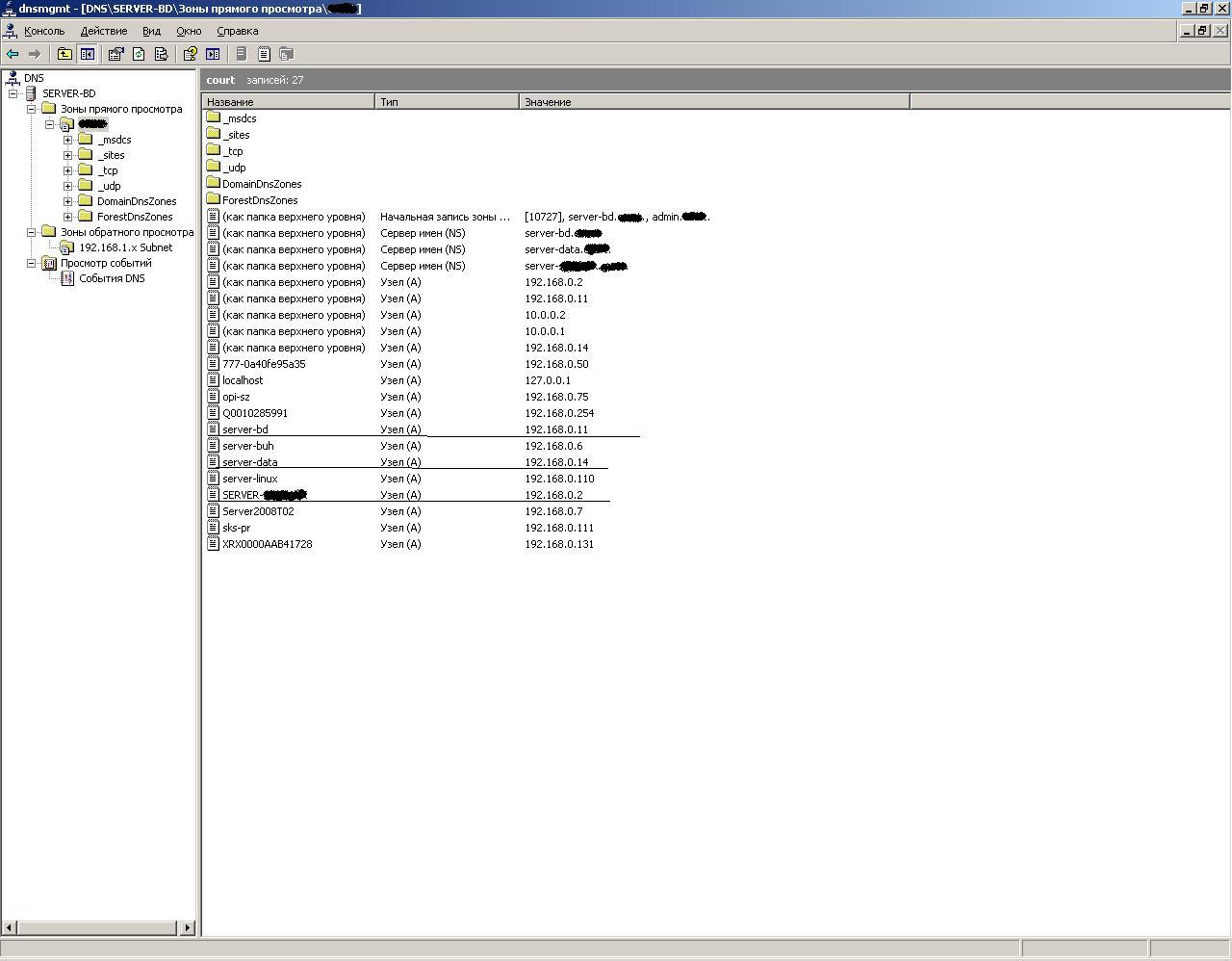Expand the _sites tree node
1232x961 pixels.
click(x=67, y=155)
